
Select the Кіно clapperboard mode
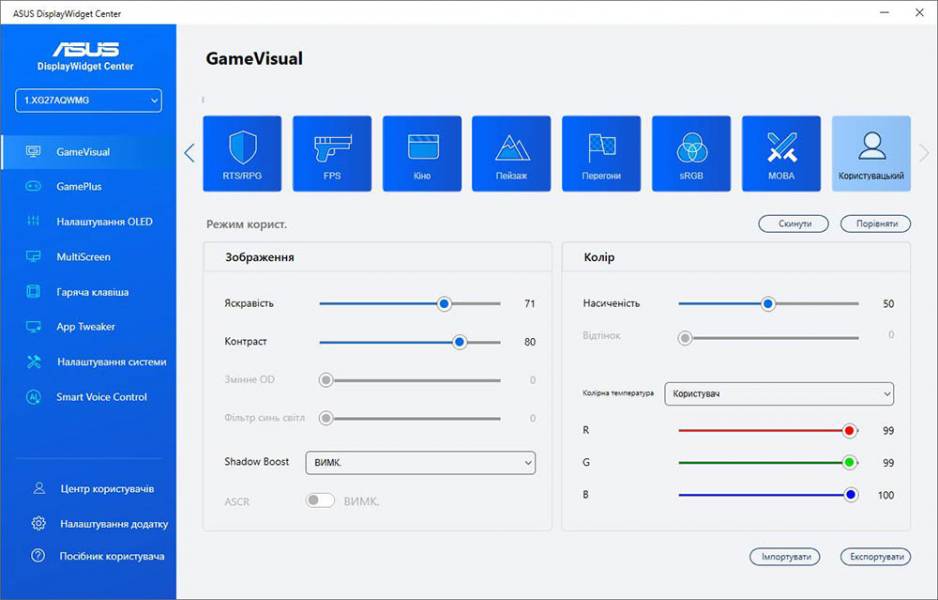[x=422, y=153]
